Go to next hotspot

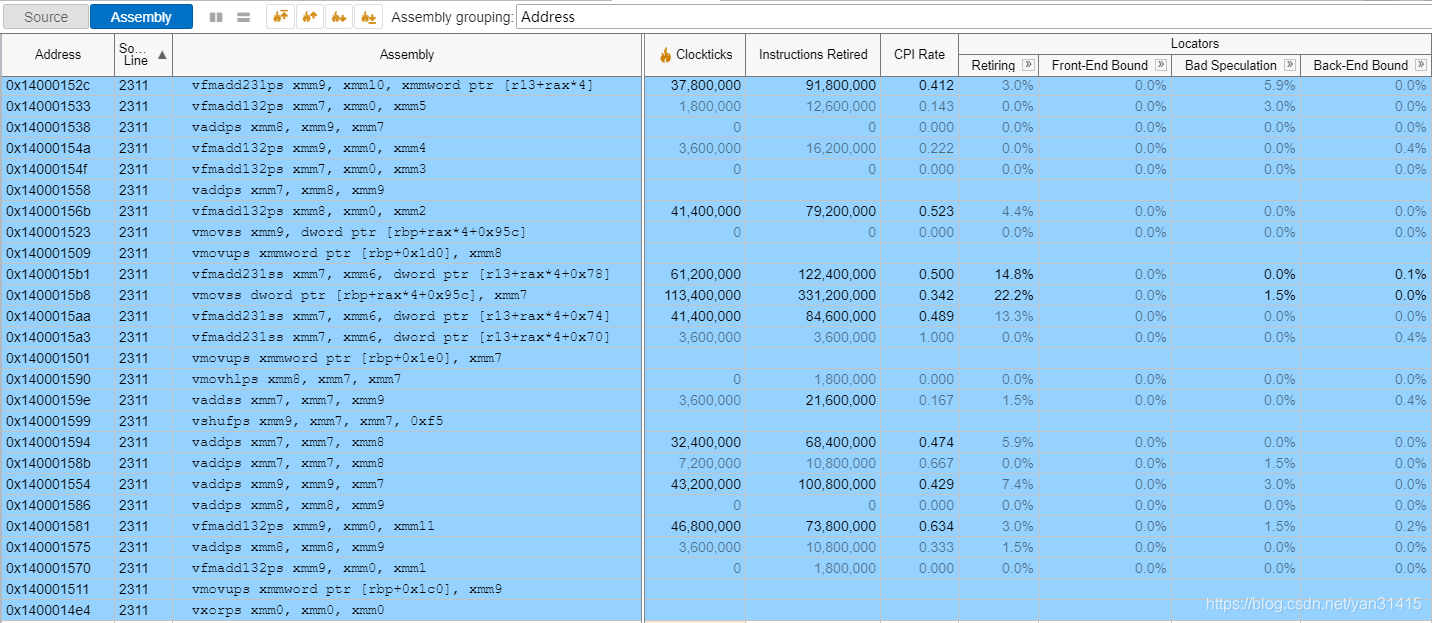(340, 17)
